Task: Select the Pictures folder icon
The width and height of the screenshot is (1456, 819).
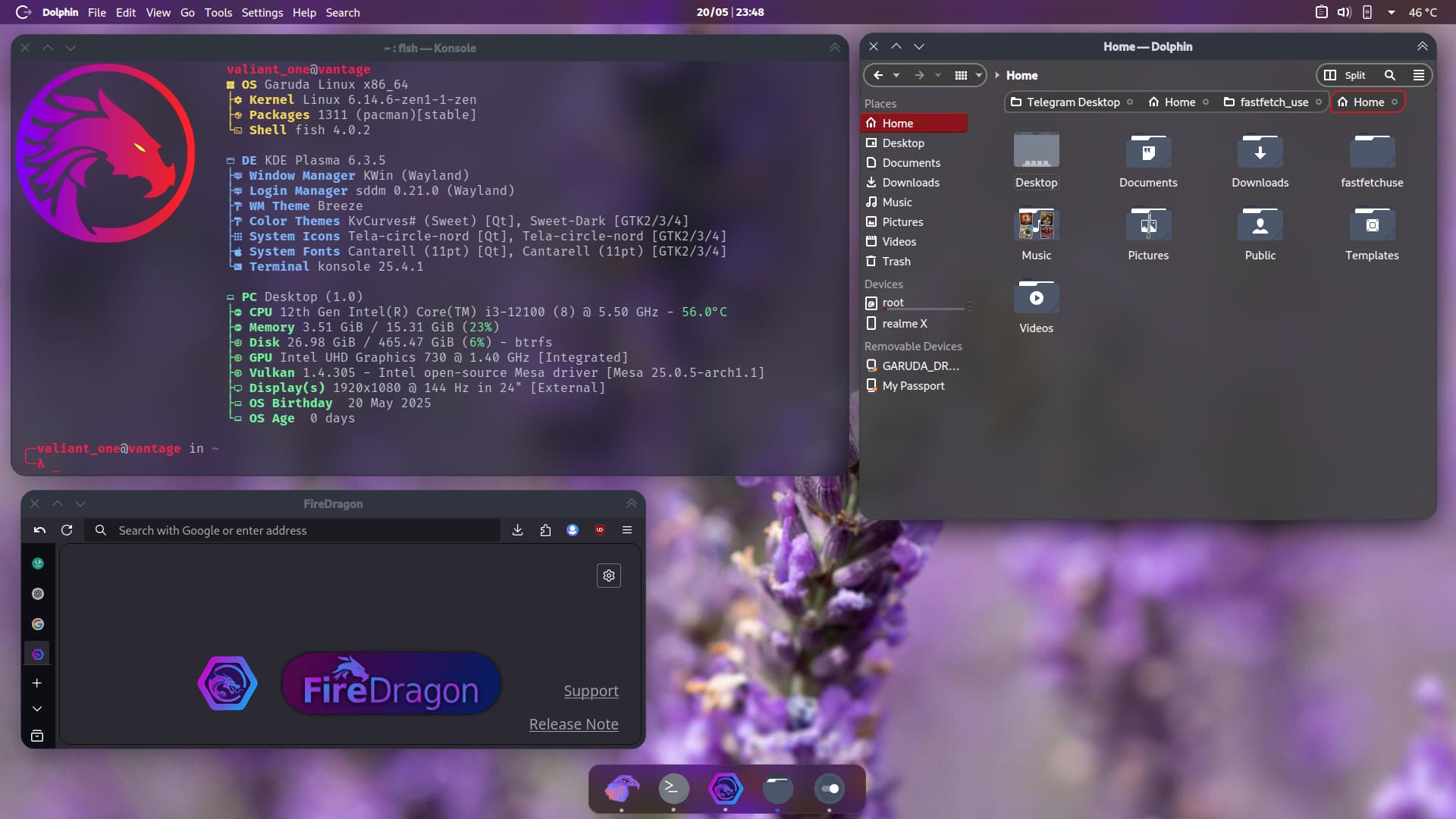Action: click(1148, 224)
